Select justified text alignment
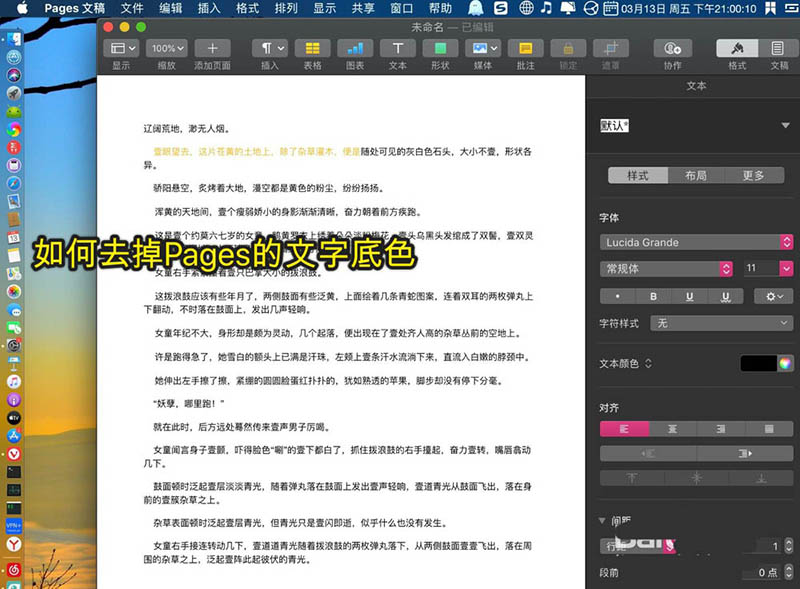This screenshot has height=589, width=800. coord(769,429)
